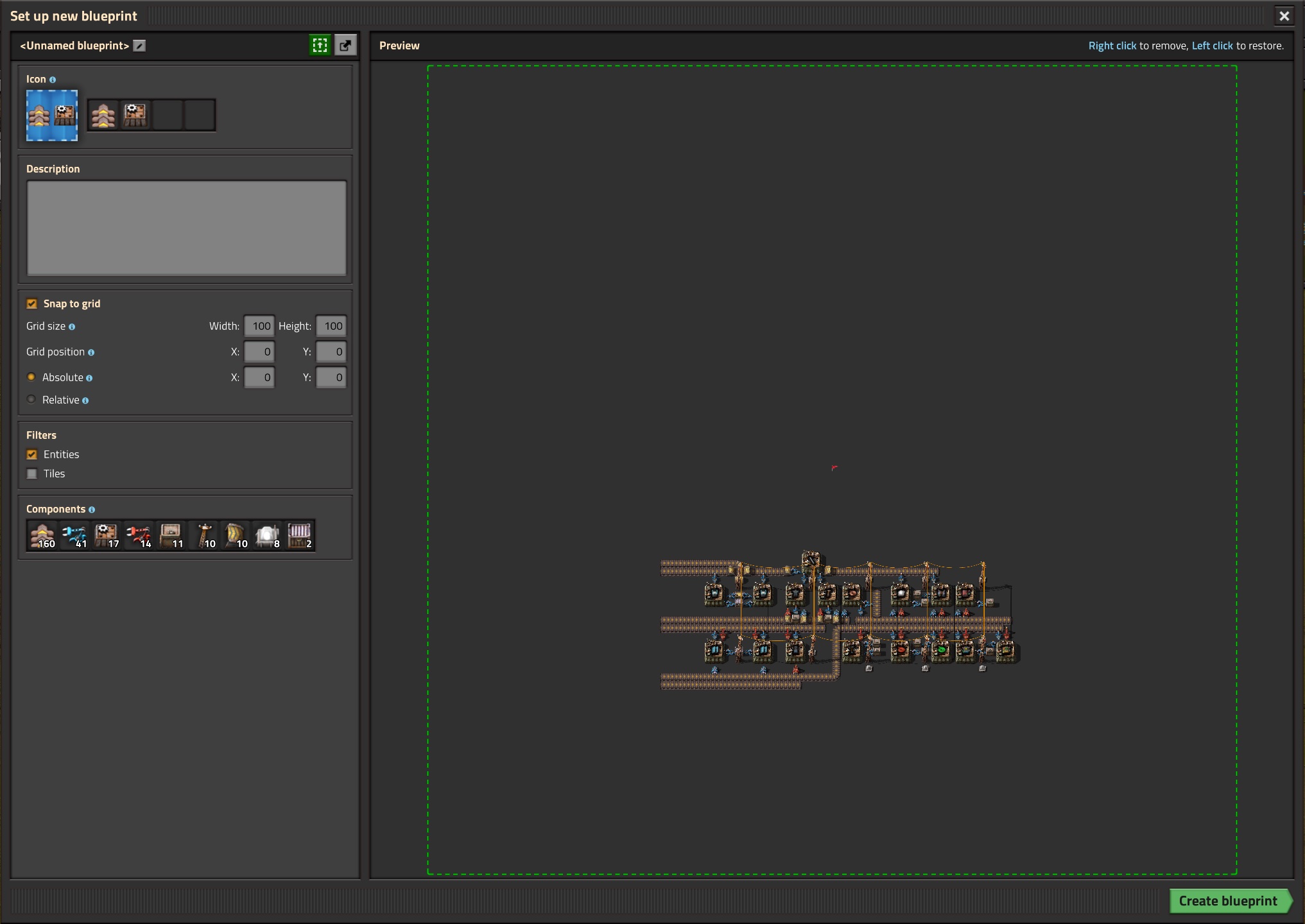The width and height of the screenshot is (1305, 924).
Task: Click transport belt component showing 160
Action: (x=43, y=535)
